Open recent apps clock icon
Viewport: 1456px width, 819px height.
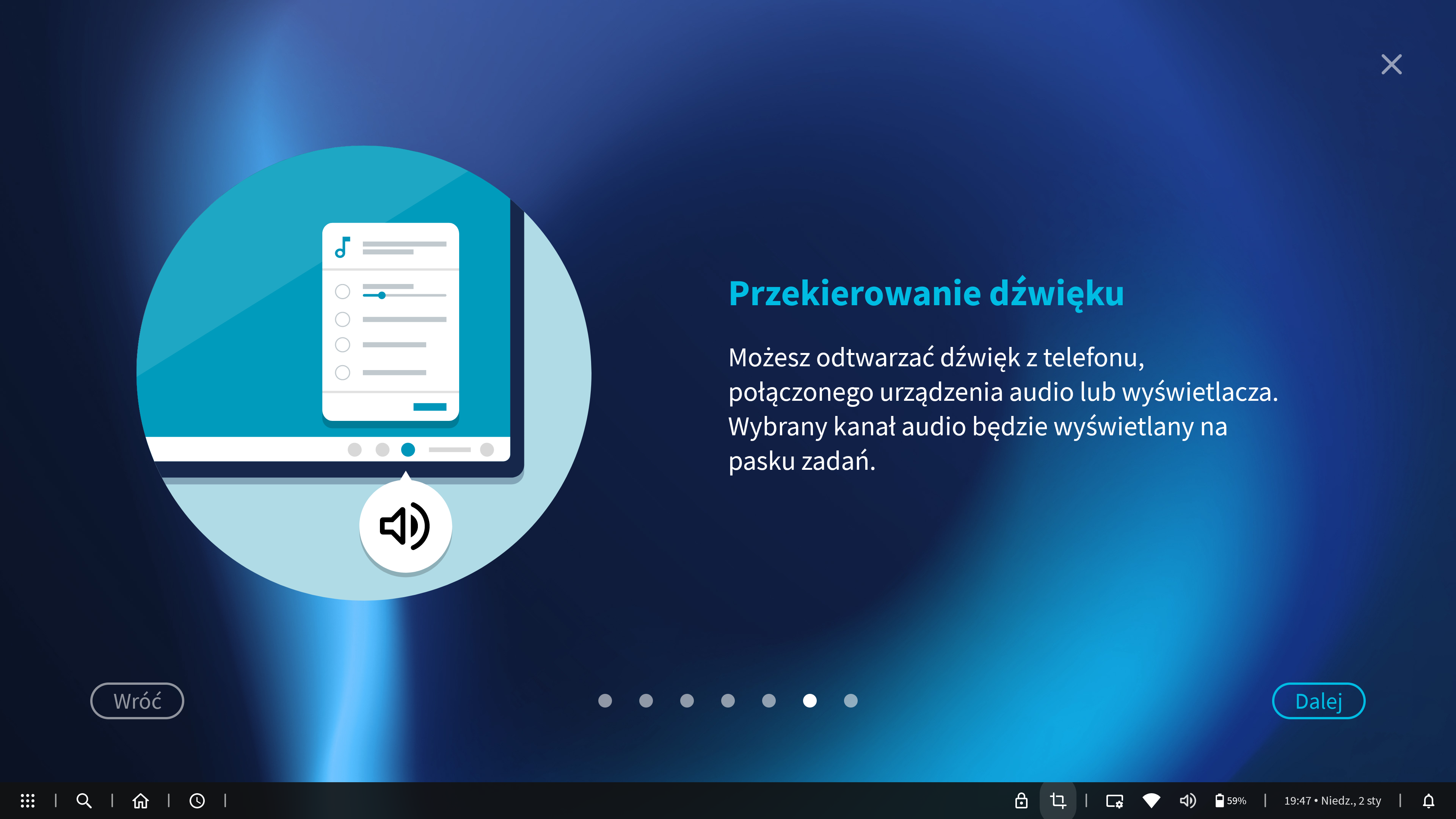pyautogui.click(x=197, y=800)
